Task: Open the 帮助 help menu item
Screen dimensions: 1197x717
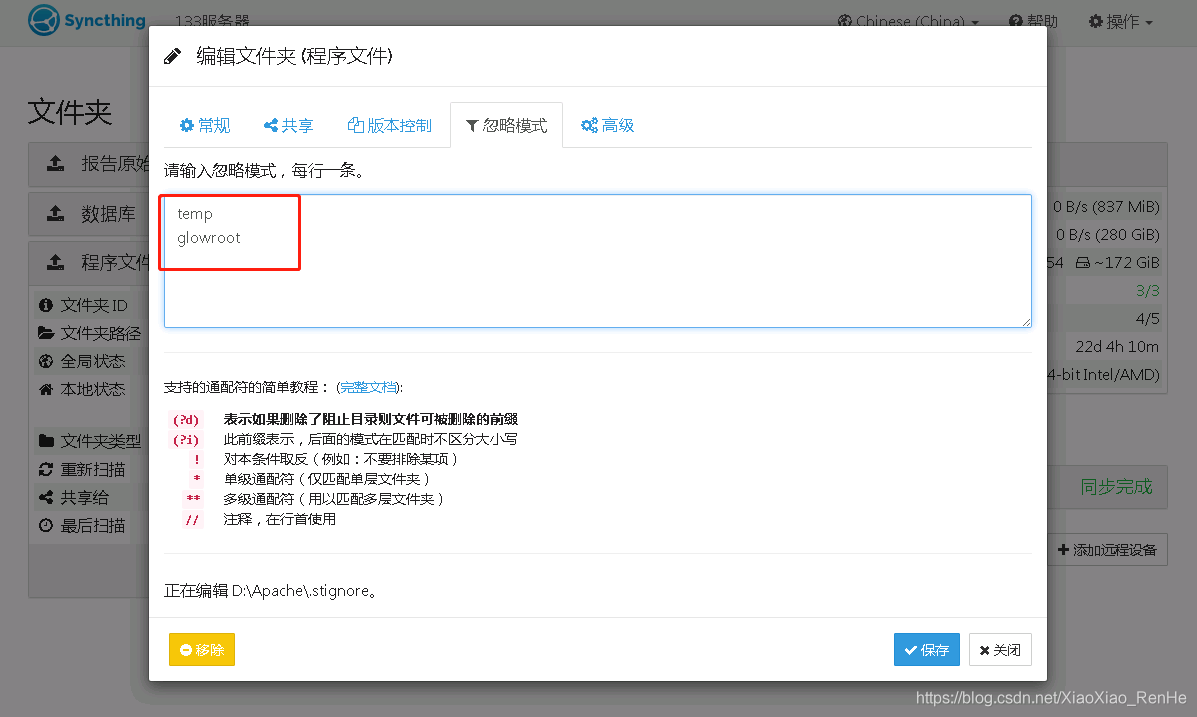Action: [1033, 21]
